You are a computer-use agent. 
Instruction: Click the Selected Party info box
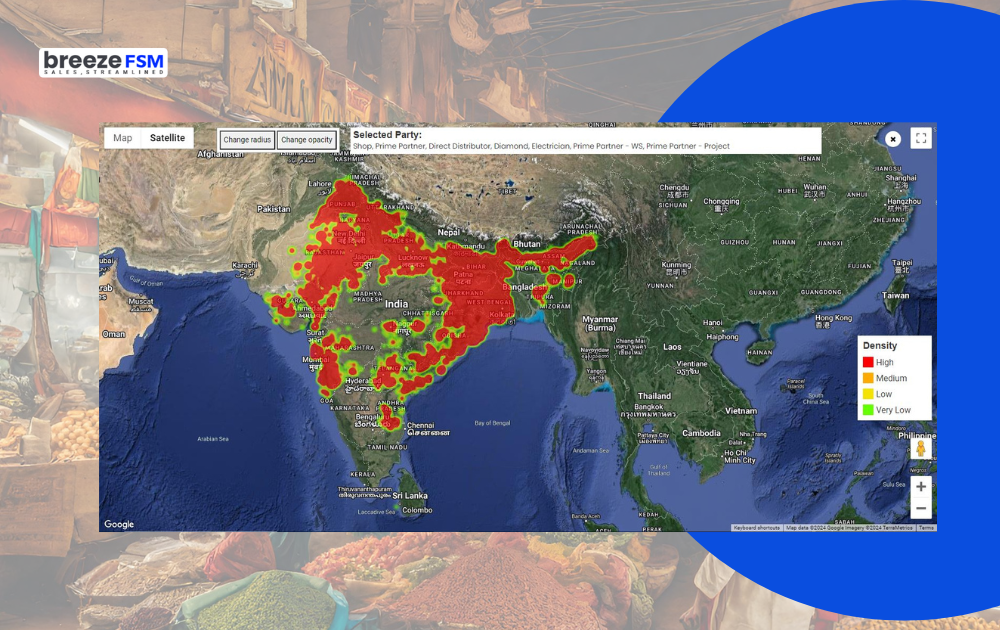[585, 140]
